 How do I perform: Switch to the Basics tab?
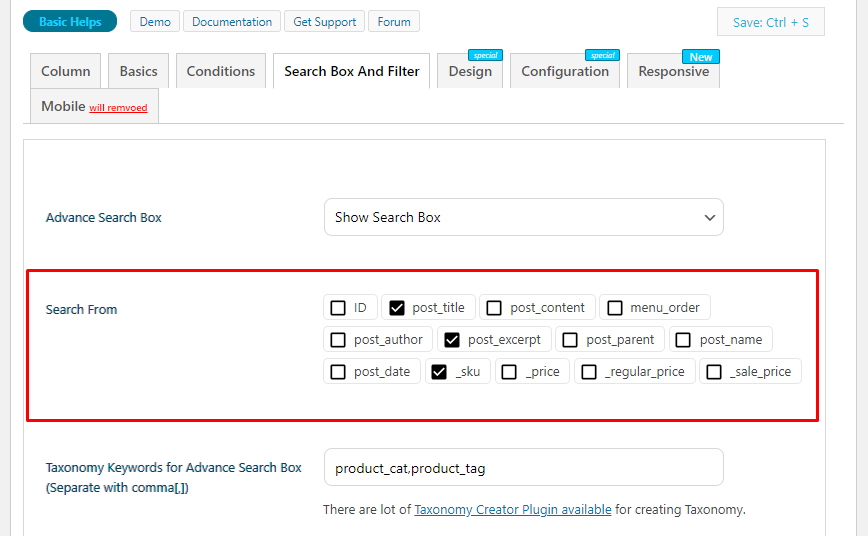[x=138, y=71]
